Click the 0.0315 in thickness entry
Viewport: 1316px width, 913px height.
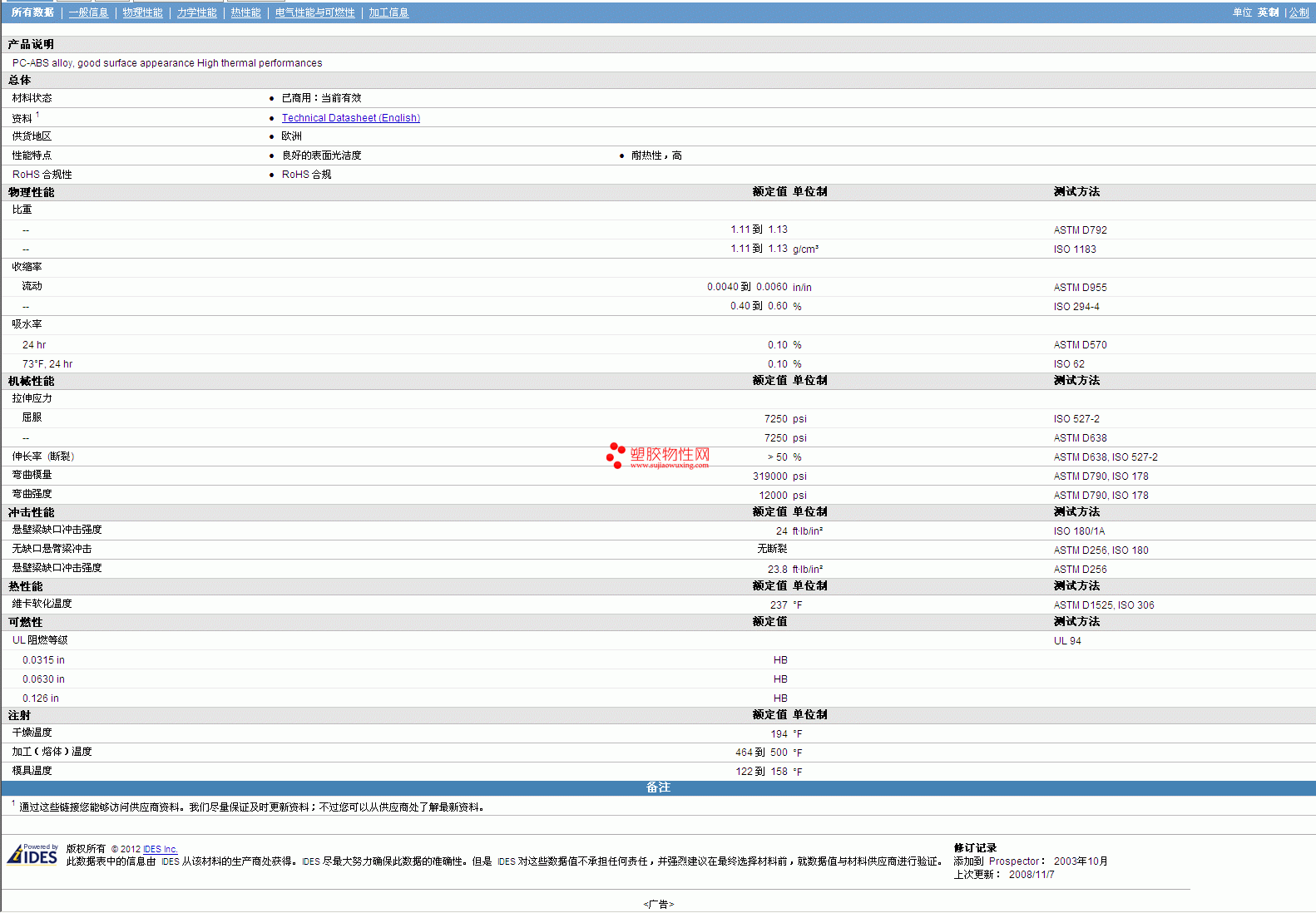click(x=43, y=660)
